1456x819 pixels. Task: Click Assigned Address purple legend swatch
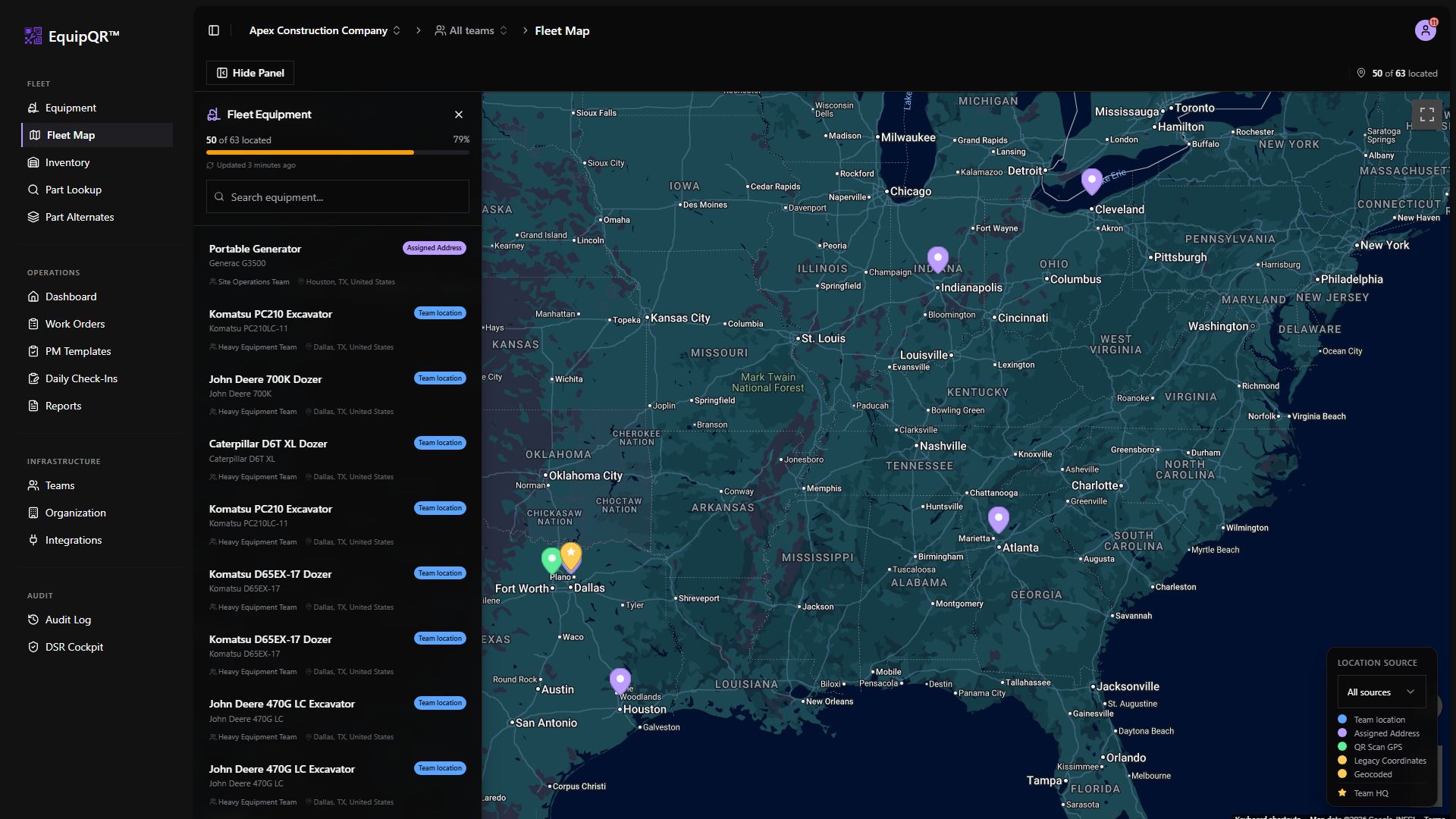(x=1342, y=733)
